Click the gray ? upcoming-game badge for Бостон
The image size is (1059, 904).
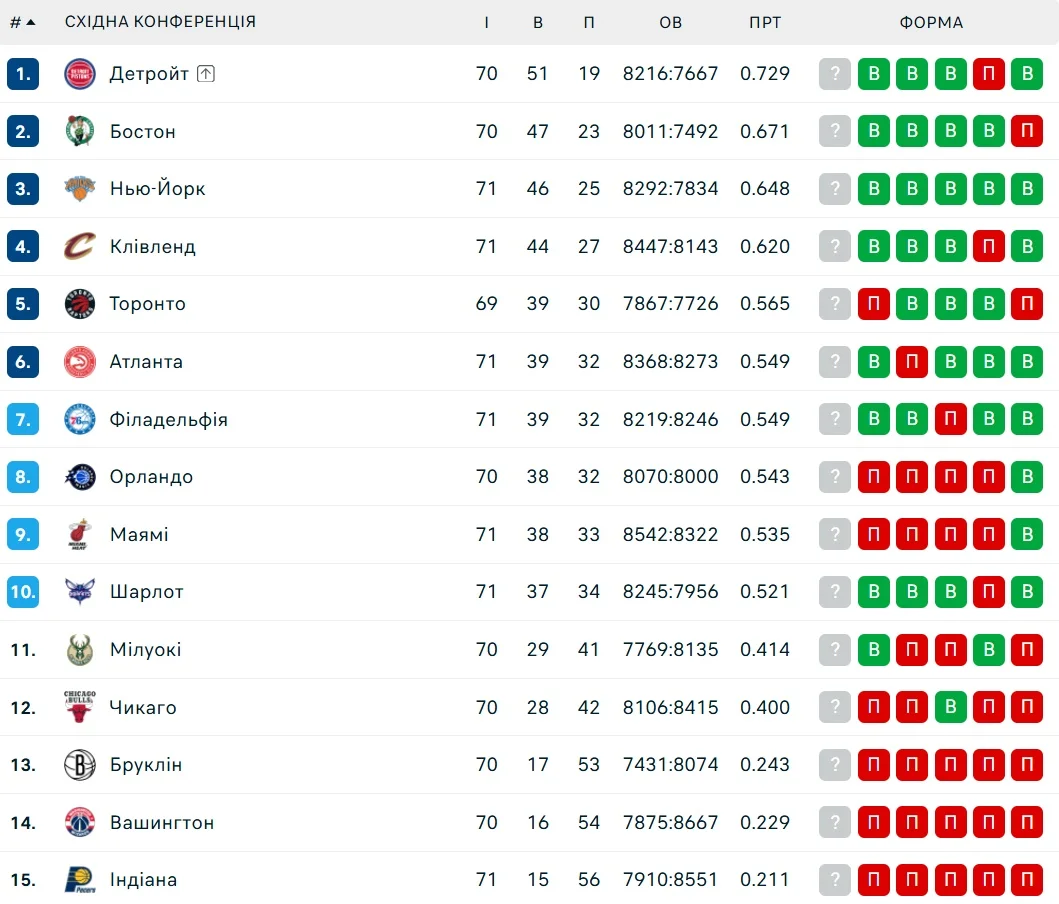835,131
